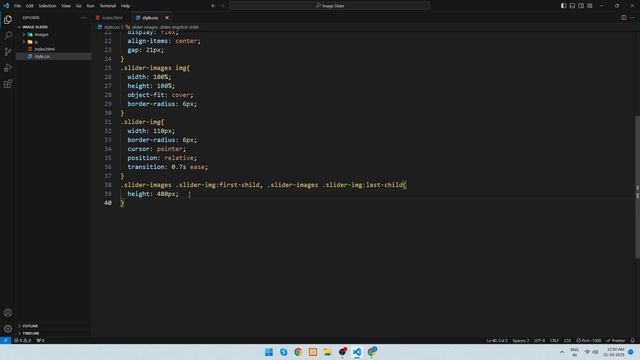Click line number 31 in gutter
This screenshot has width=640, height=360.
pos(108,122)
